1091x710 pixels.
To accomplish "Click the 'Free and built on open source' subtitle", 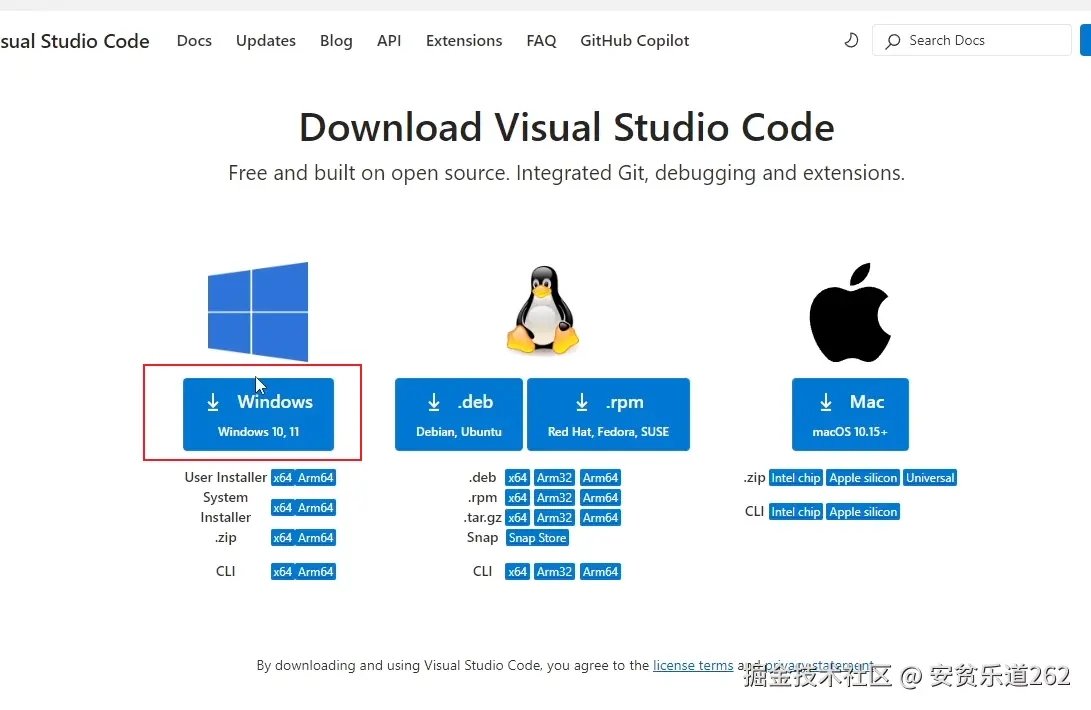I will (566, 173).
